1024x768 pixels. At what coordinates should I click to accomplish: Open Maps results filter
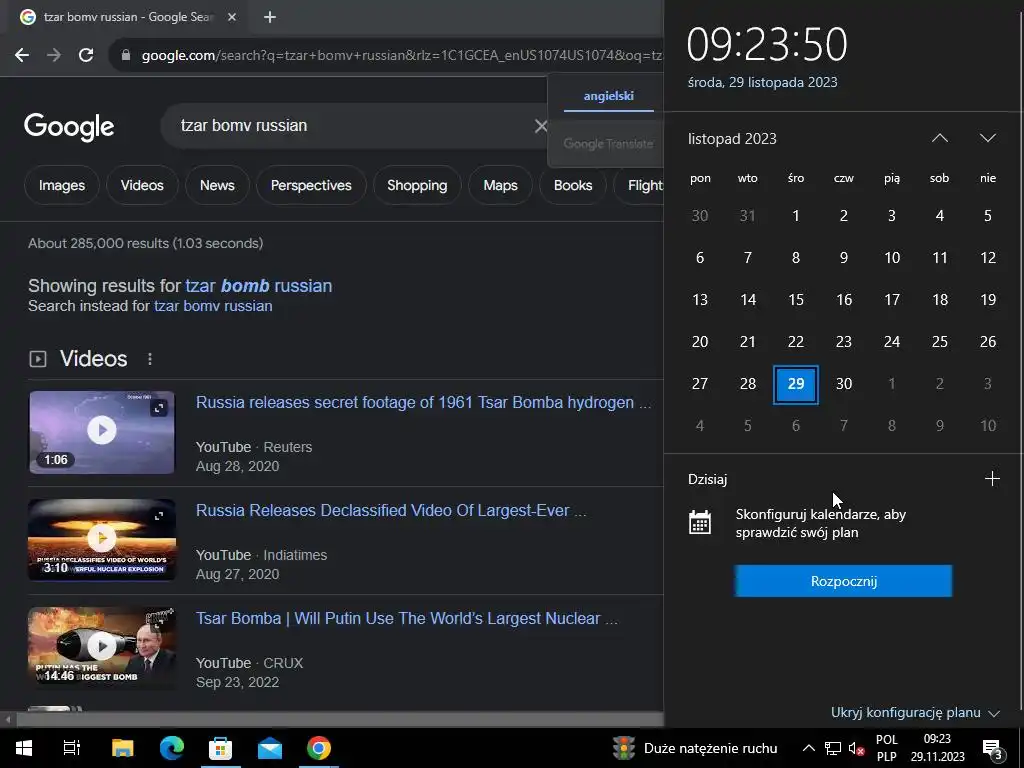[x=500, y=185]
